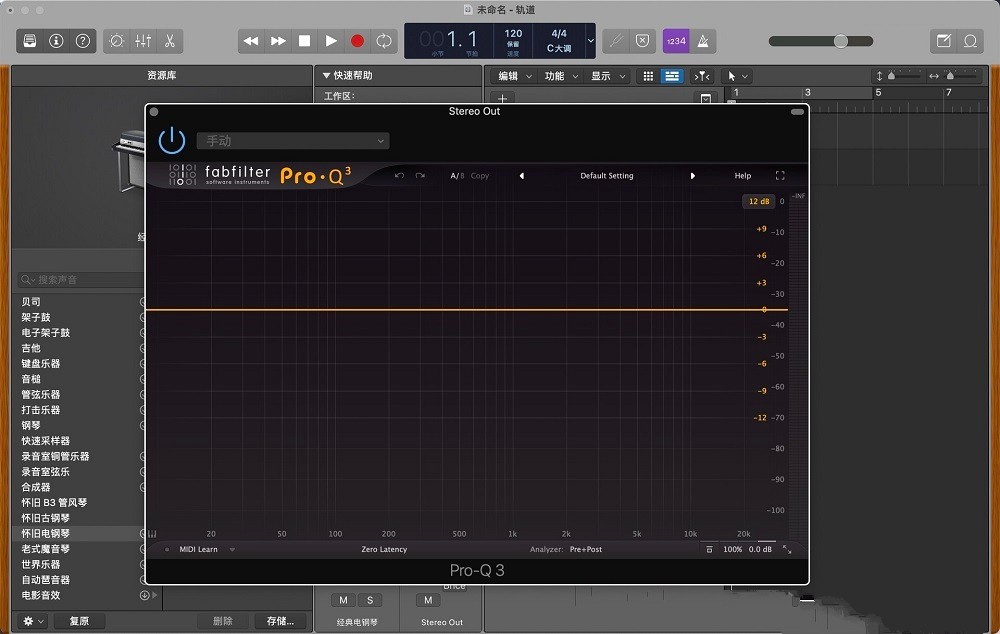Viewport: 1000px width, 634px height.
Task: Start playback with the Play button
Action: (331, 41)
